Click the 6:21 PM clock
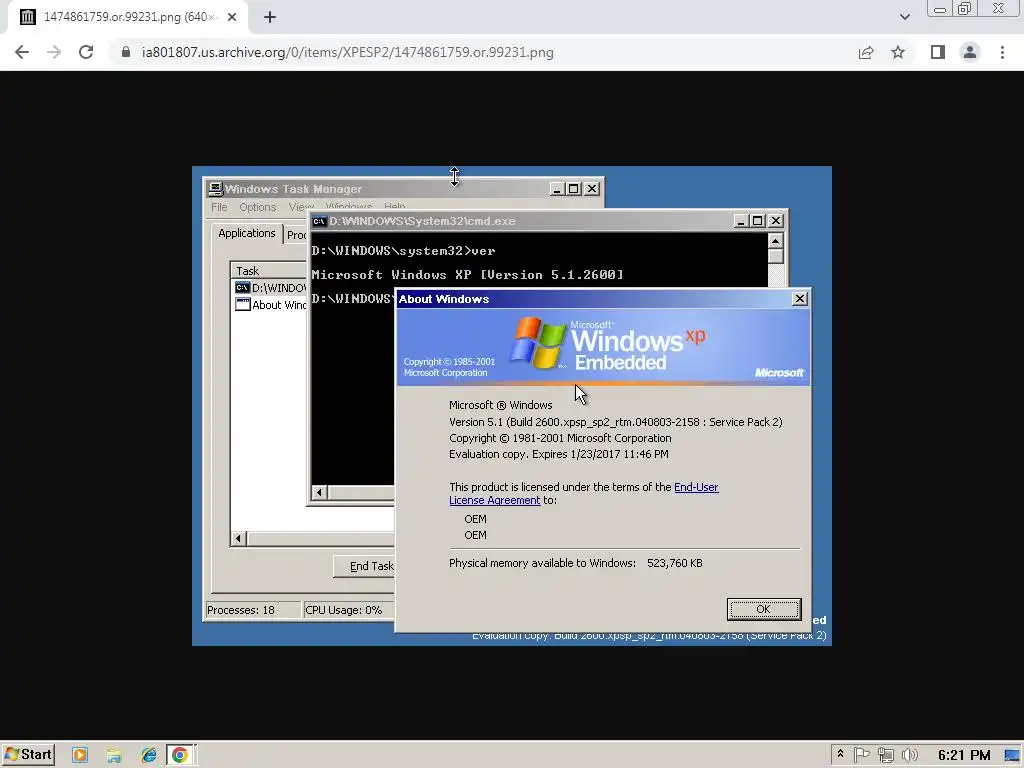The height and width of the screenshot is (768, 1024). tap(964, 755)
